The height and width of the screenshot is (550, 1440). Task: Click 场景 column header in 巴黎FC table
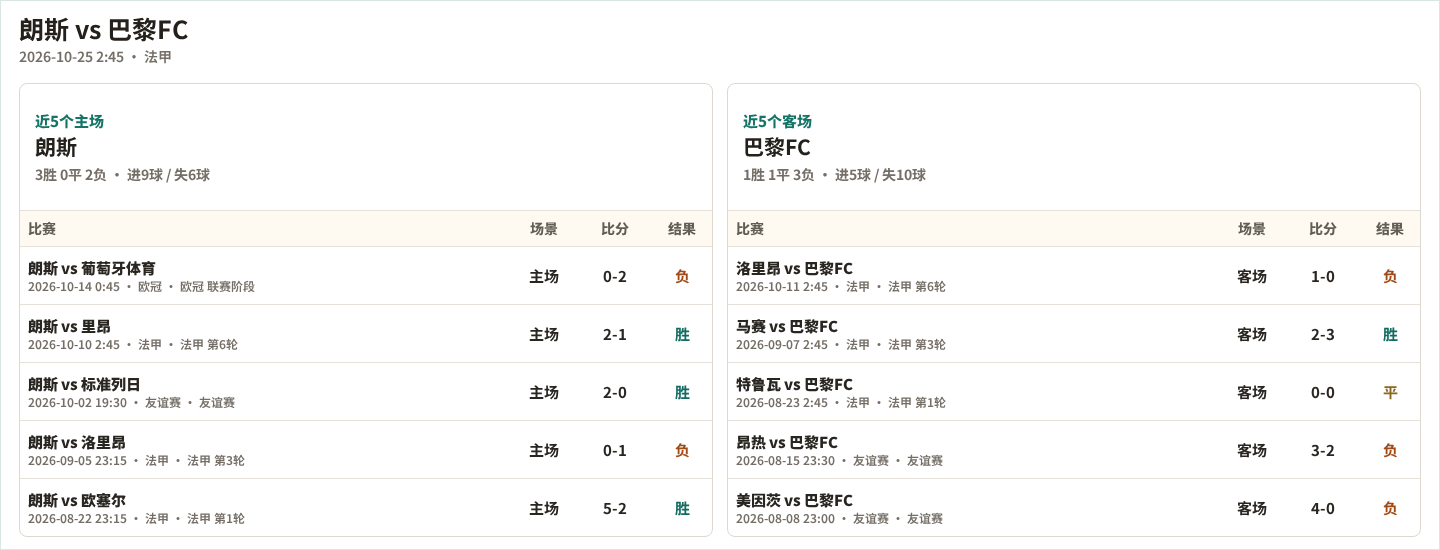point(1252,229)
